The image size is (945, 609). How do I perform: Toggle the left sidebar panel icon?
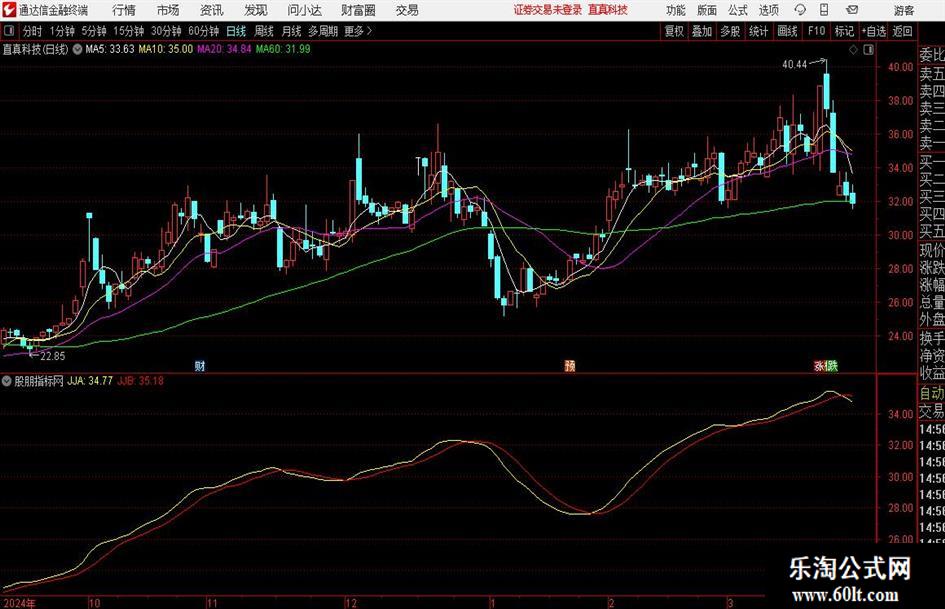8,31
